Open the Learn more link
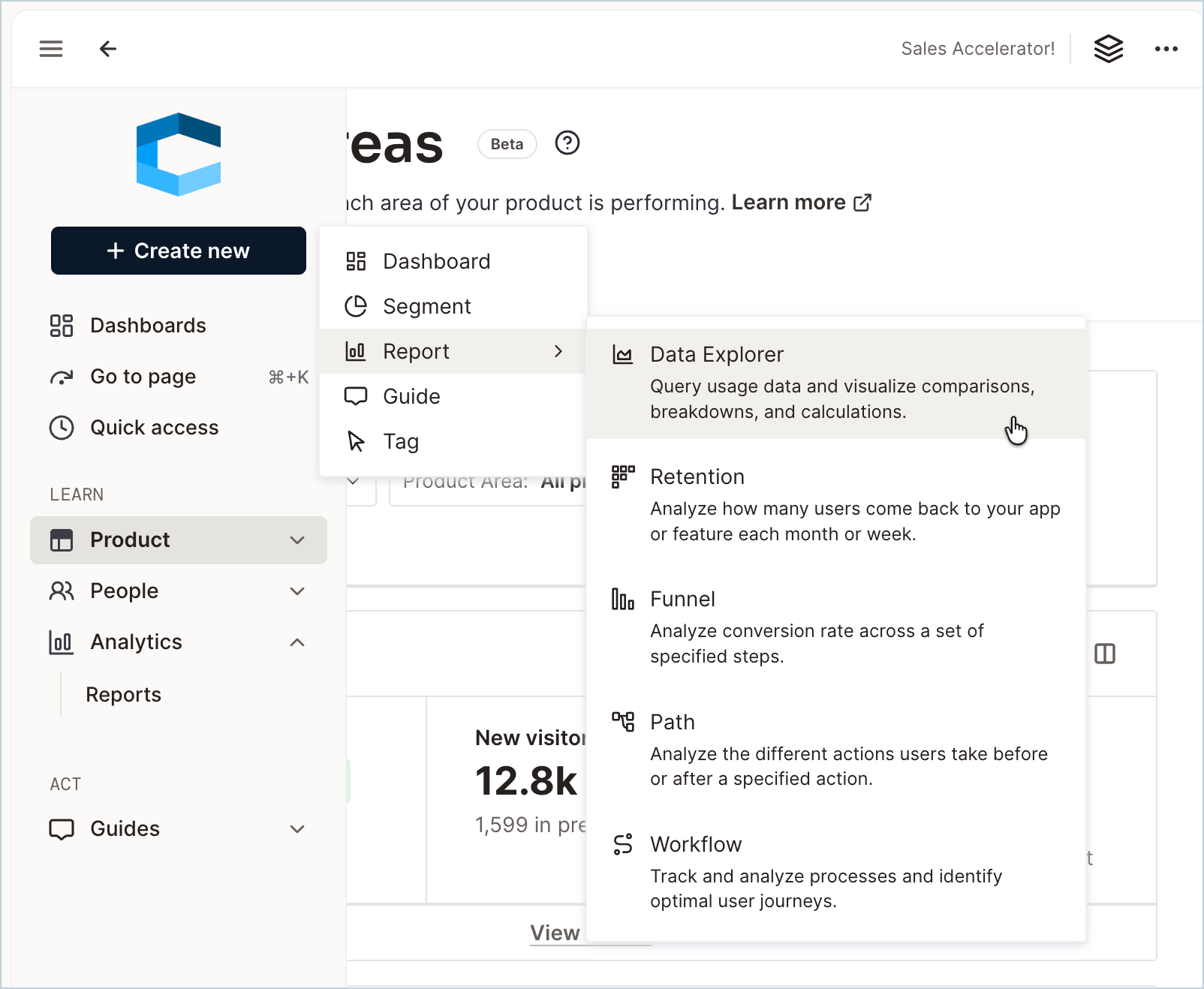The height and width of the screenshot is (989, 1204). click(801, 203)
